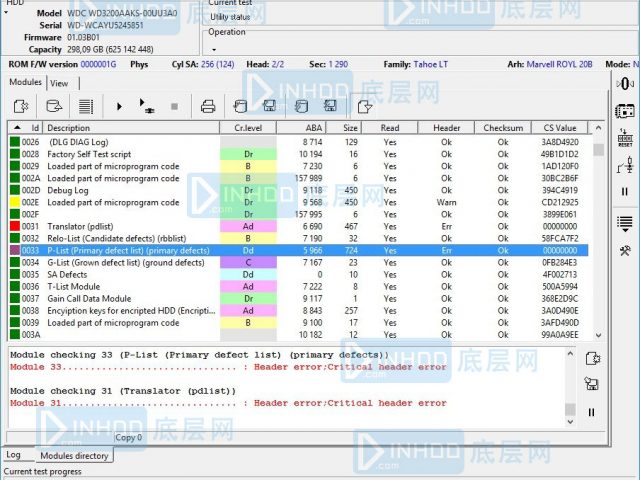Expand the Operation dropdown at the top
Viewport: 640px width, 480px height.
pyautogui.click(x=212, y=47)
